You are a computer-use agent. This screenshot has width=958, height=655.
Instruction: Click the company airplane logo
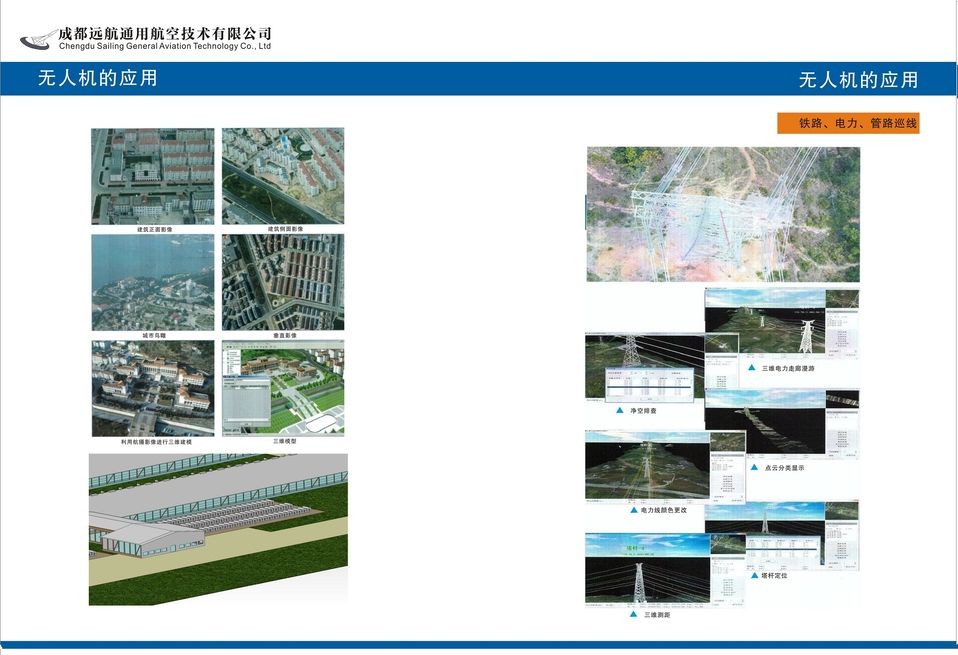(38, 39)
